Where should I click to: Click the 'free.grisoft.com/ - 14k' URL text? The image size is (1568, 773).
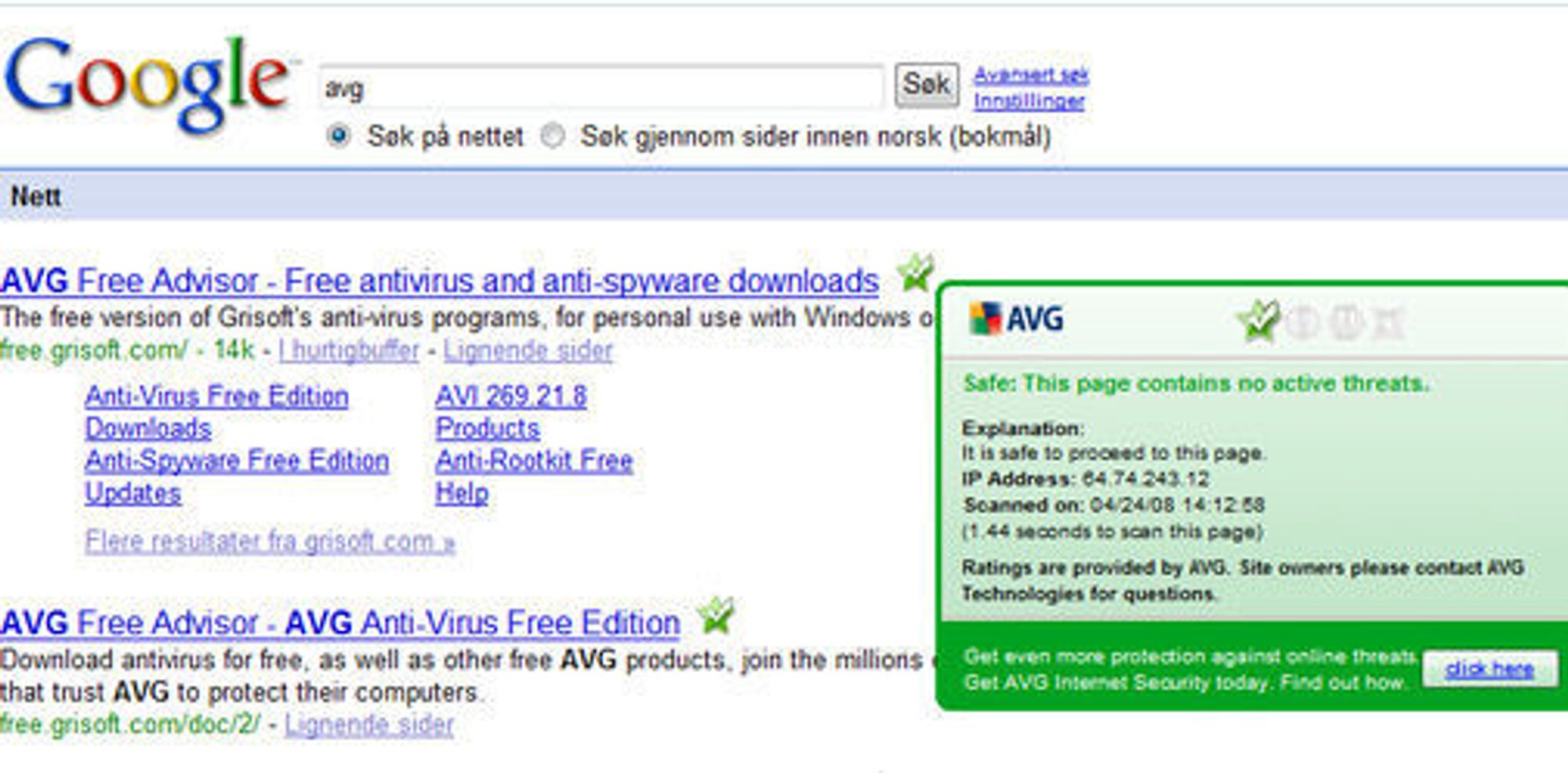coord(127,350)
